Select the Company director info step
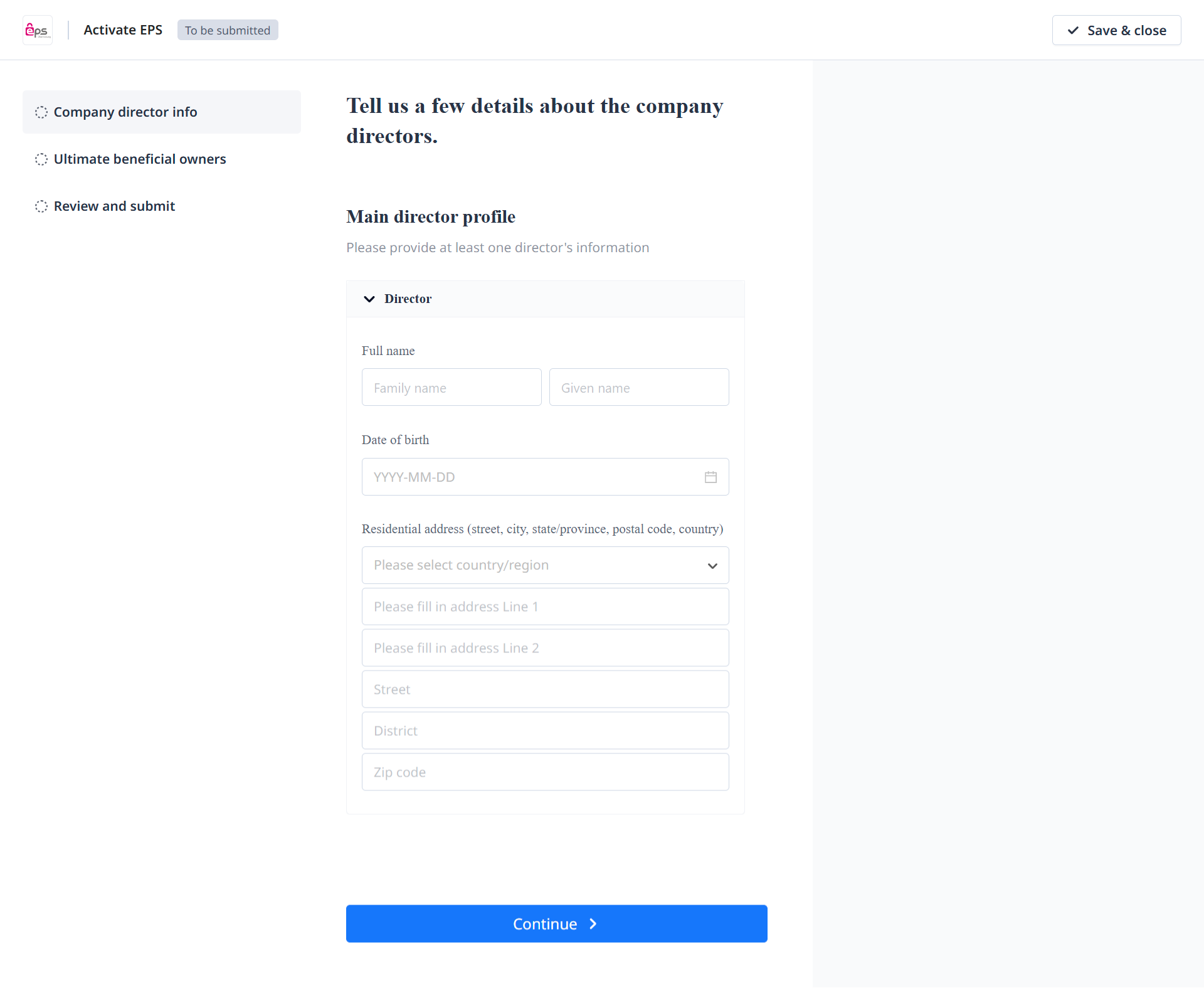This screenshot has height=988, width=1204. [125, 112]
